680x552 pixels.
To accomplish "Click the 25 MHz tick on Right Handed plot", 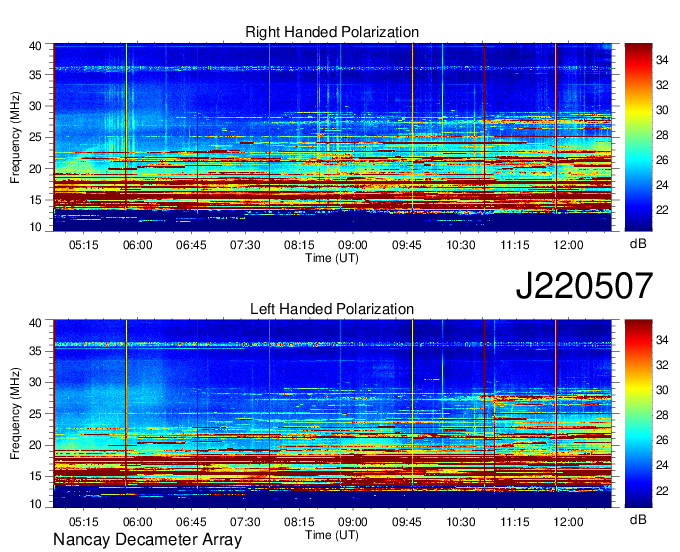I will tap(36, 137).
